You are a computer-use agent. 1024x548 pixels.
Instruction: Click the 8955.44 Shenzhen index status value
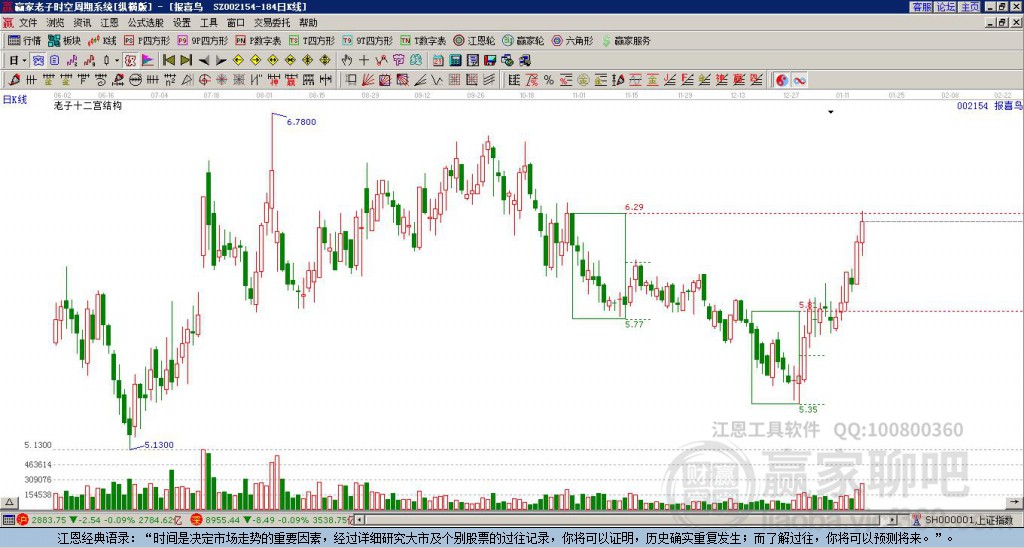tap(223, 520)
